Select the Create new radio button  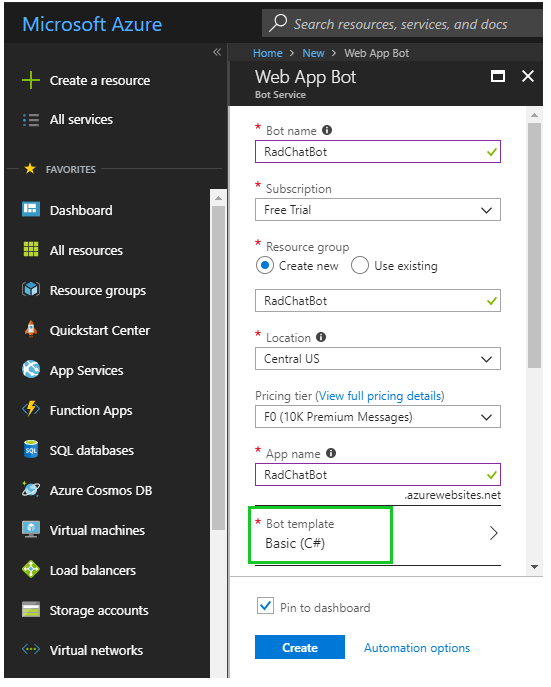[265, 266]
